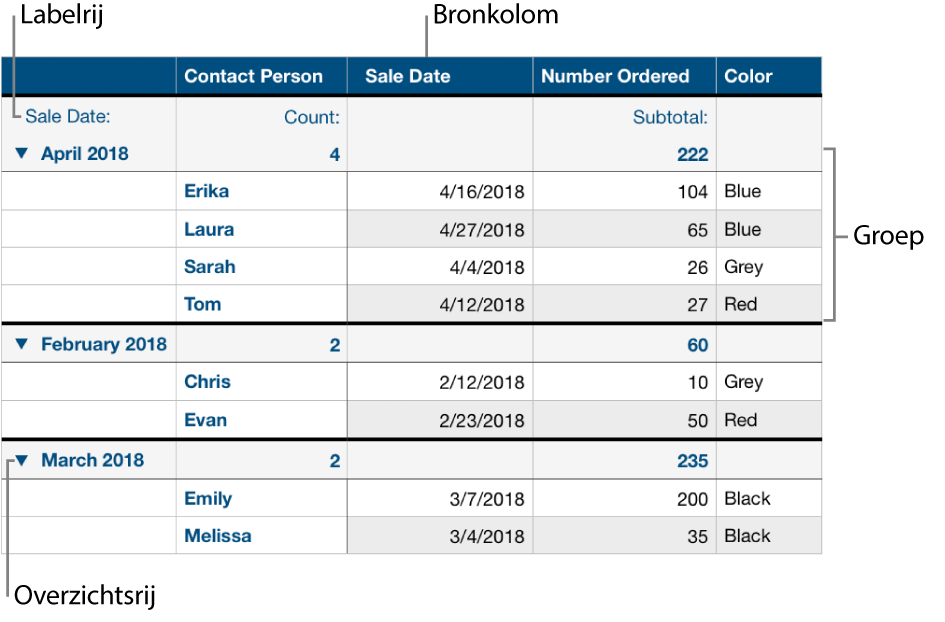945x622 pixels.
Task: Click the Count label in label row
Action: point(312,117)
